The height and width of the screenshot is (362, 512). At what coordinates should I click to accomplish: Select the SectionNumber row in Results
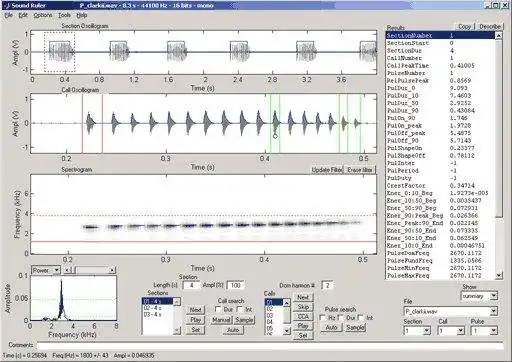click(441, 36)
